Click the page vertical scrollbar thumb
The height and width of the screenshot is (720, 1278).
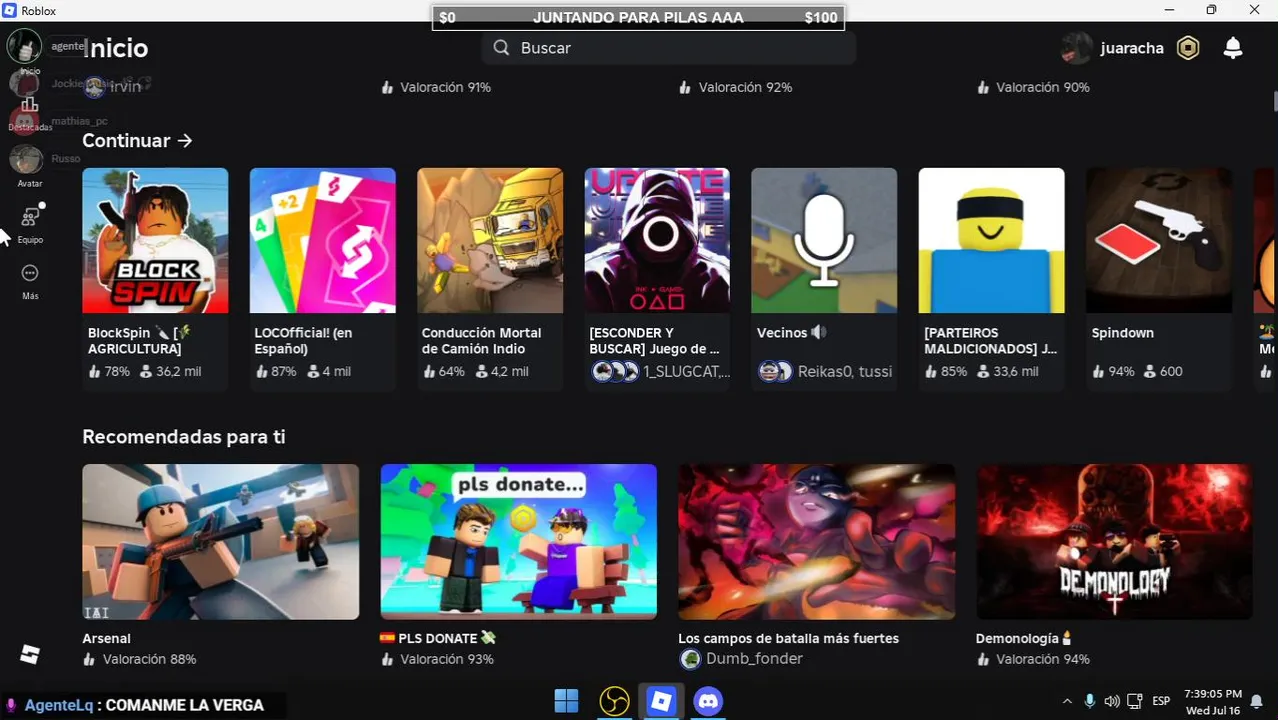[1274, 102]
